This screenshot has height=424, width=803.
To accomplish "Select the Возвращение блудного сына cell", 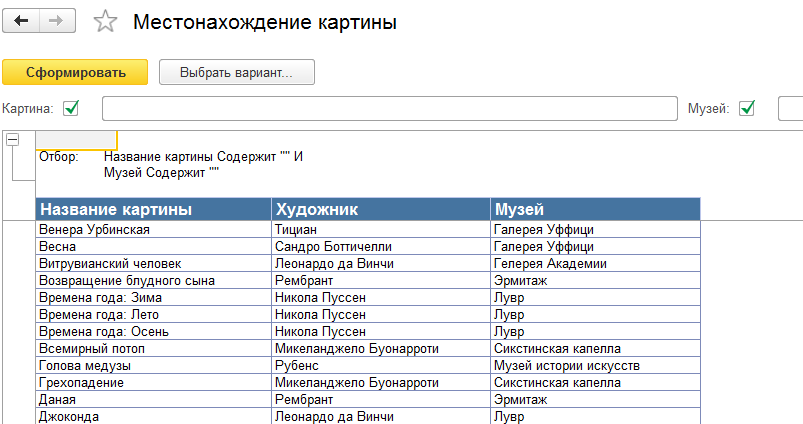I will point(154,280).
